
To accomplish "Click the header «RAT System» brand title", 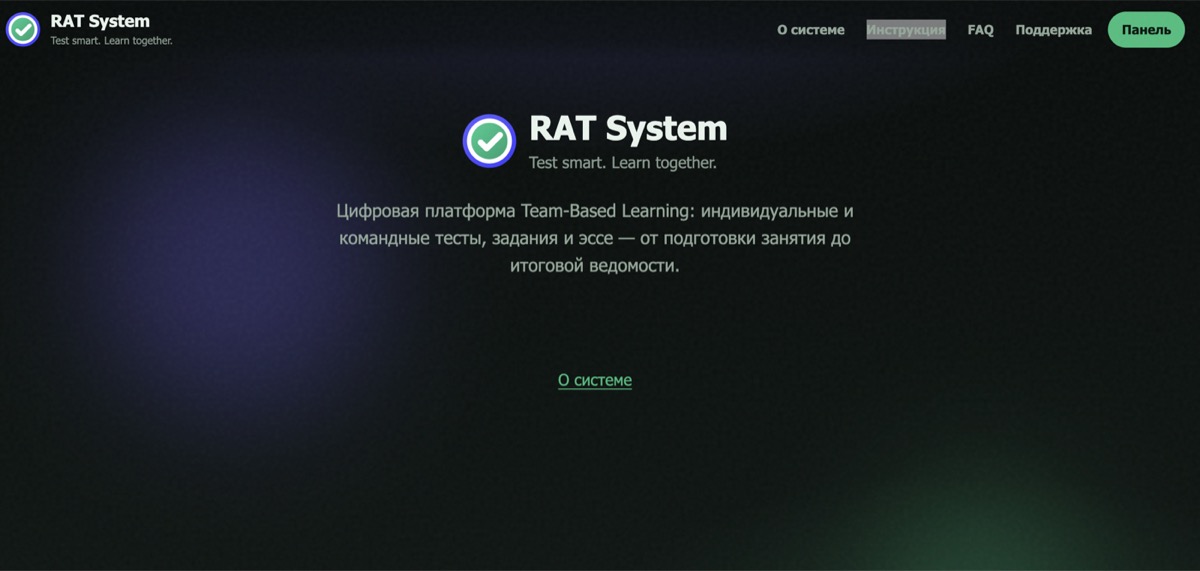I will [x=100, y=21].
